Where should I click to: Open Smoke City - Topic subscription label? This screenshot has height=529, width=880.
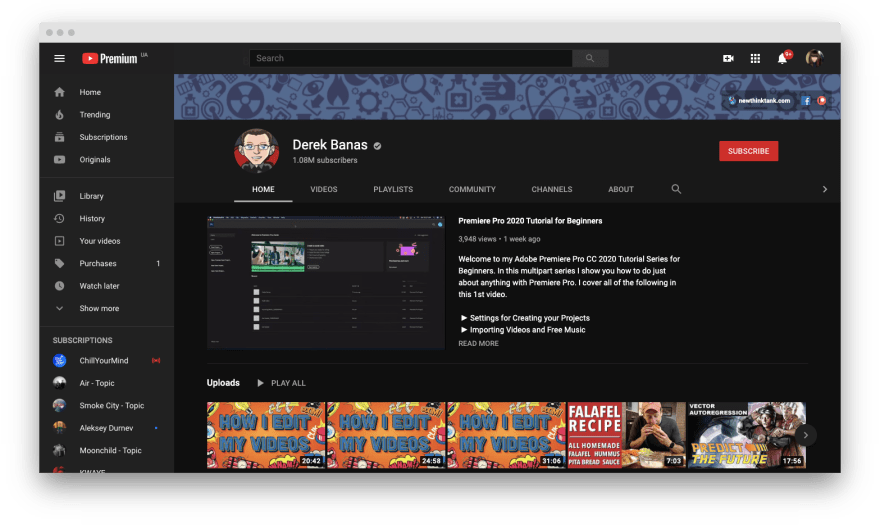(x=112, y=406)
